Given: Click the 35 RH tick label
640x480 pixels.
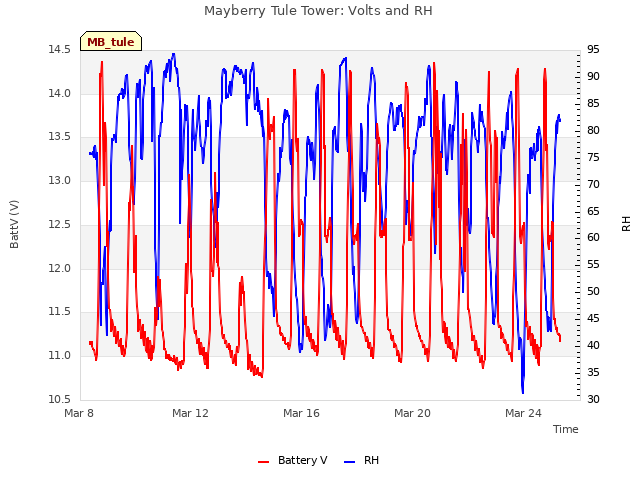Looking at the screenshot, I should tap(593, 372).
